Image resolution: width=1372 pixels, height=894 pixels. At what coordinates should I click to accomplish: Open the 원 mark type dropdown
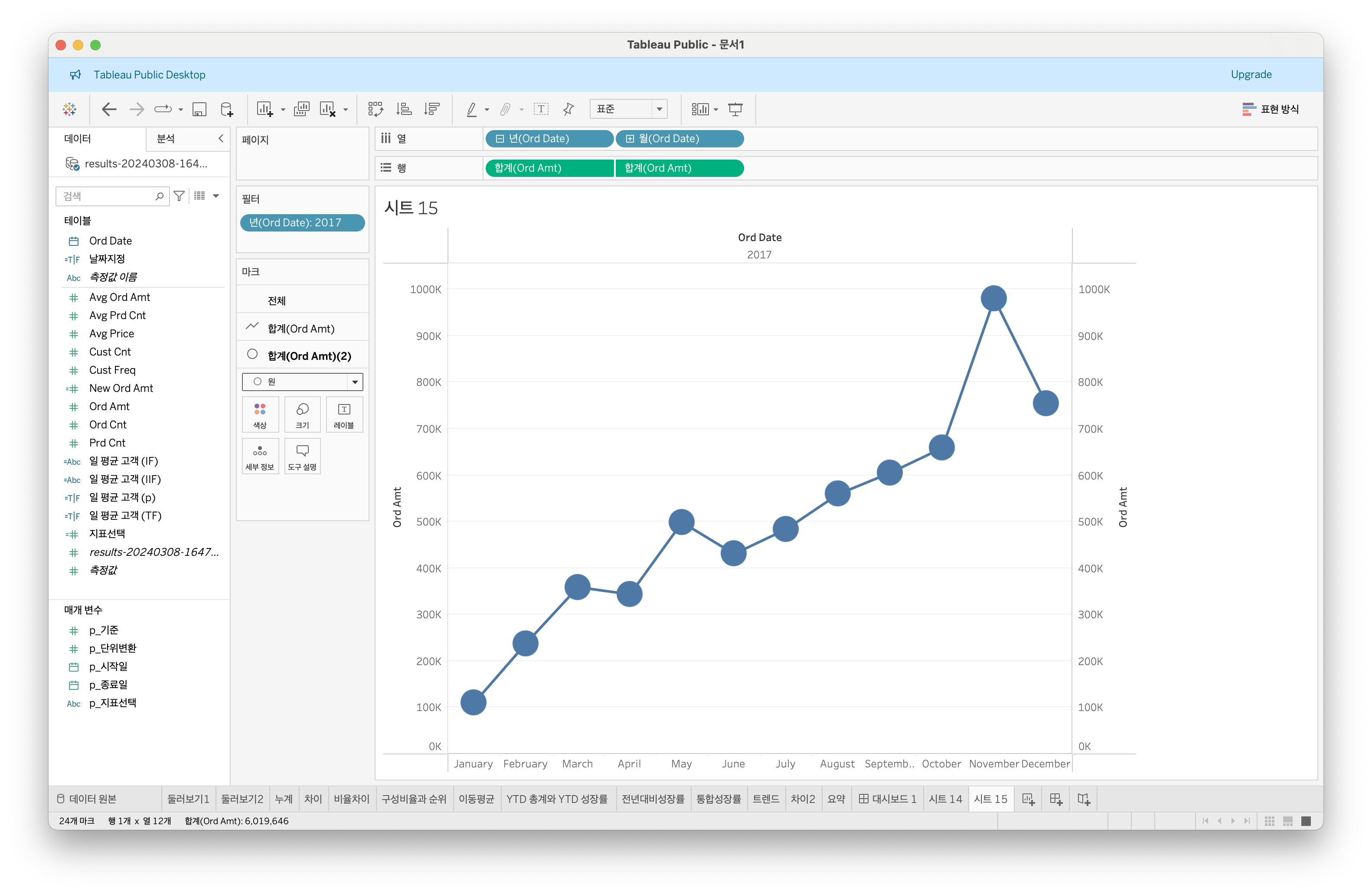pyautogui.click(x=355, y=382)
